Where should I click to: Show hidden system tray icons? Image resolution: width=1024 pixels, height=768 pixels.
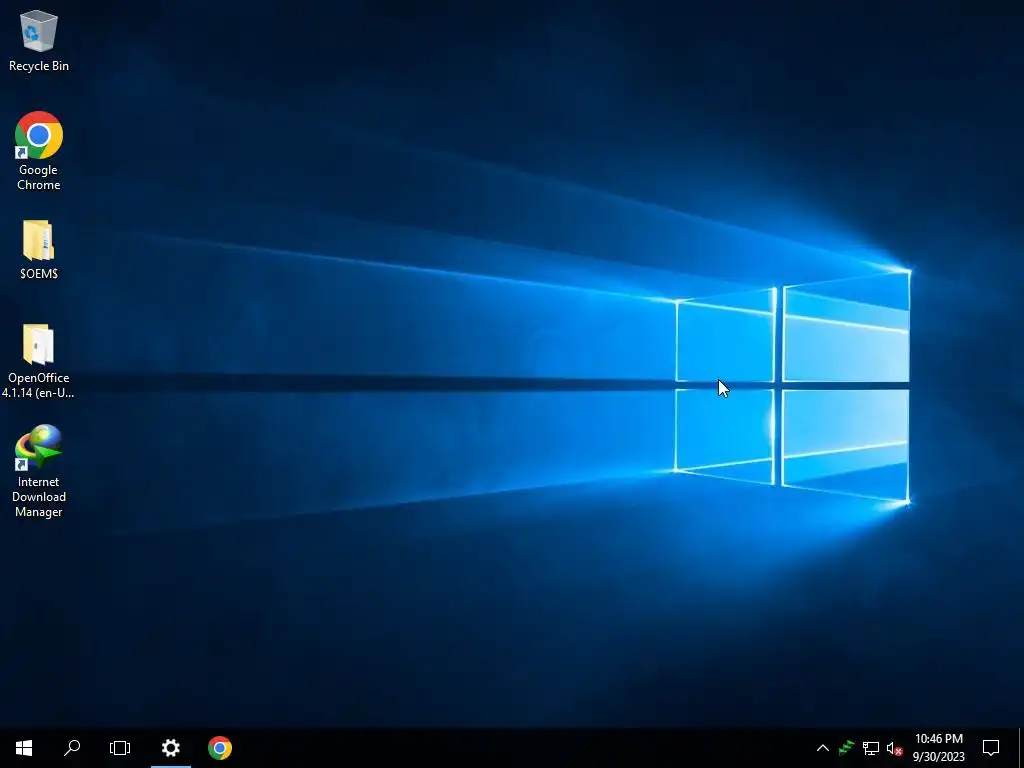coord(823,748)
